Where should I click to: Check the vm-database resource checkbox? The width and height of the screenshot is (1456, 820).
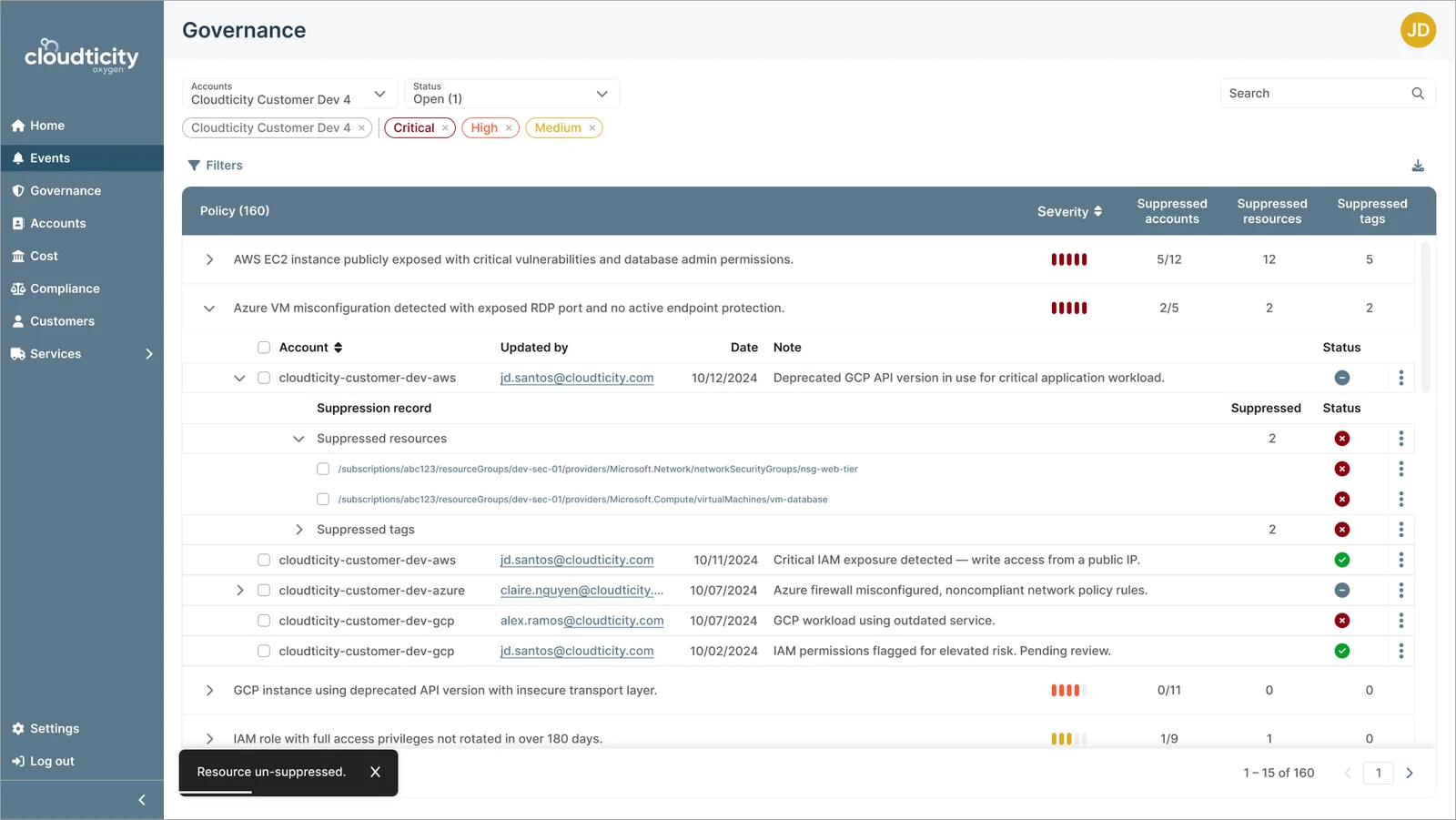[x=323, y=499]
